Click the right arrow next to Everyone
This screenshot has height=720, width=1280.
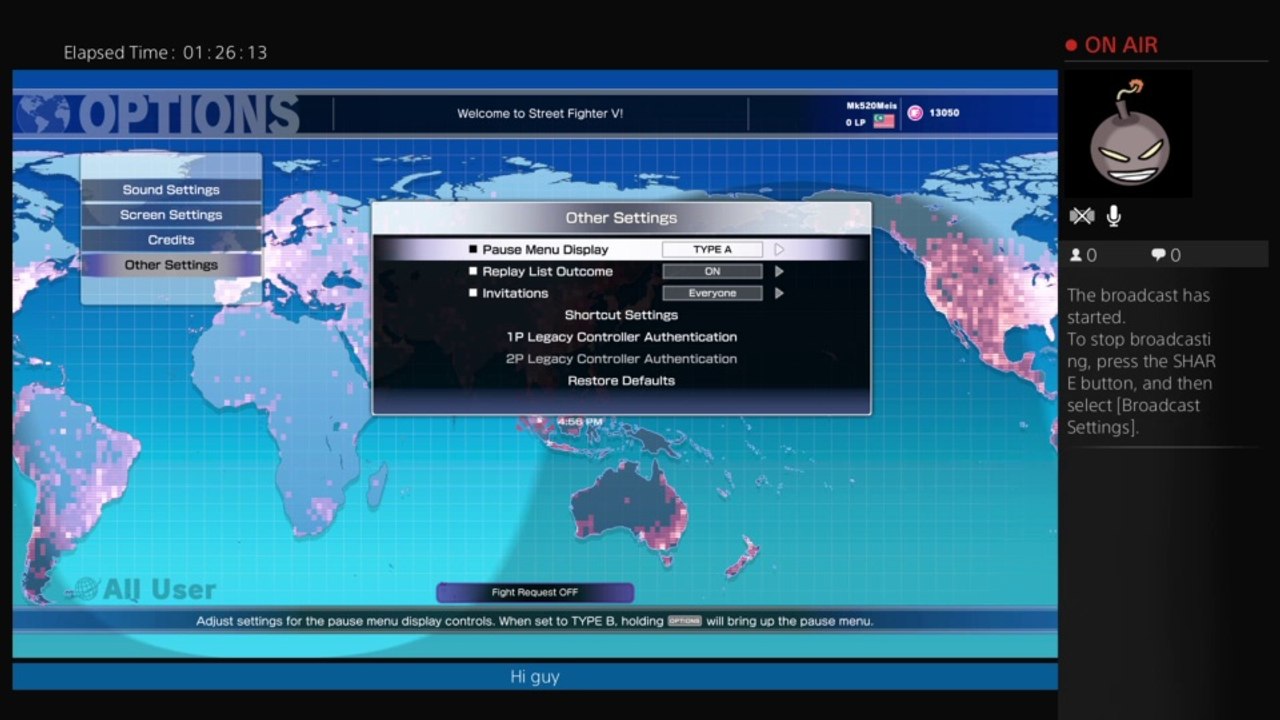pos(779,294)
